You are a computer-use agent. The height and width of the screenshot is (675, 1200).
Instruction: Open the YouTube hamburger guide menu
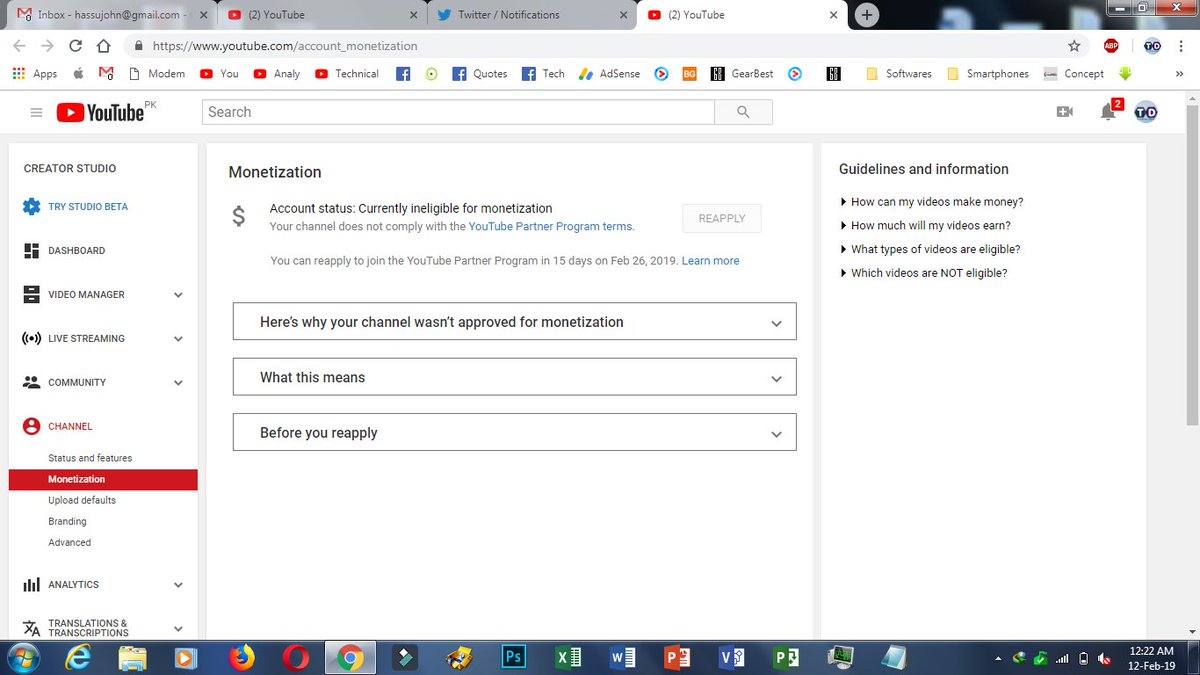coord(36,113)
